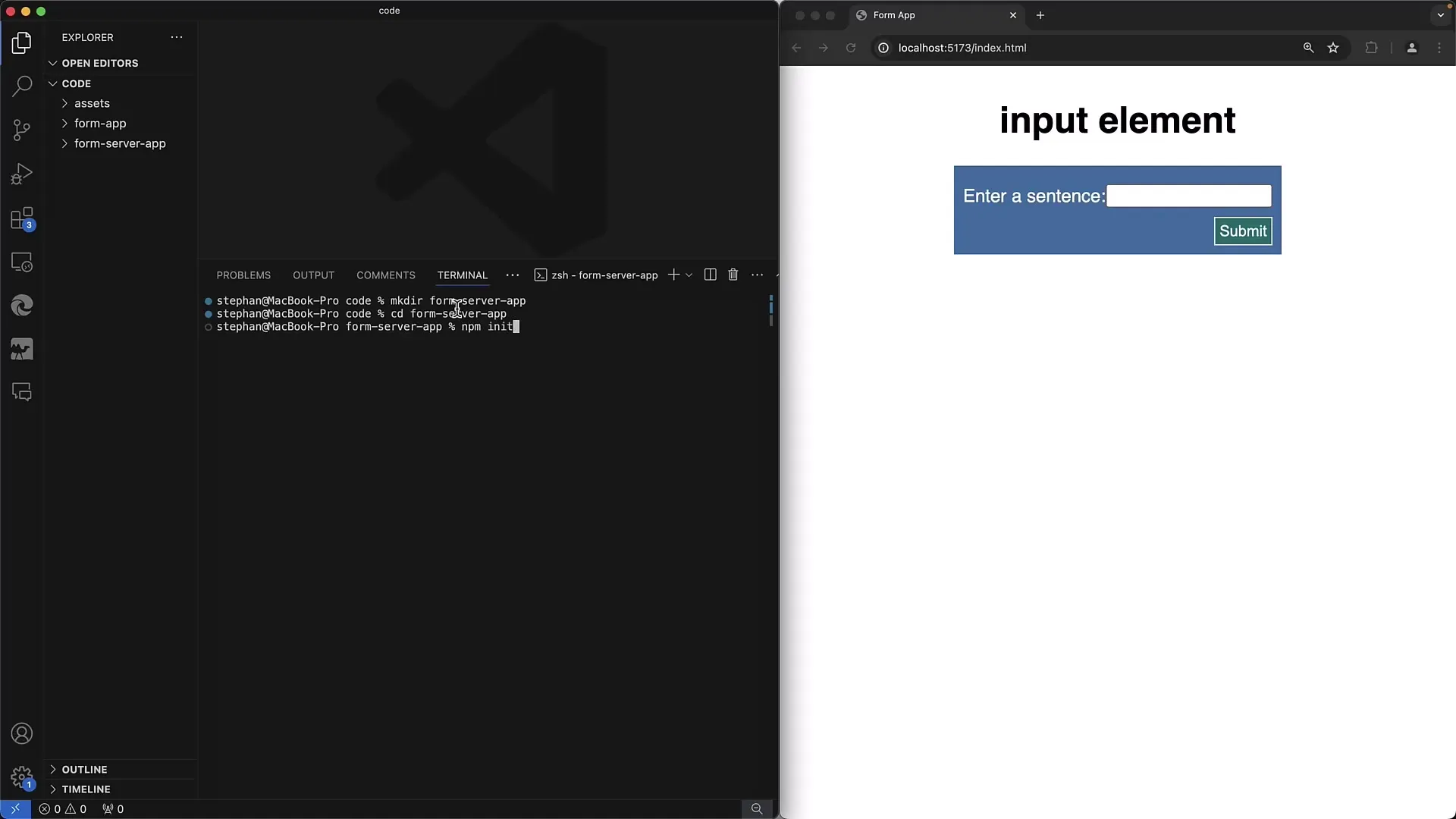
Task: Click the Run and Debug icon
Action: point(22,174)
